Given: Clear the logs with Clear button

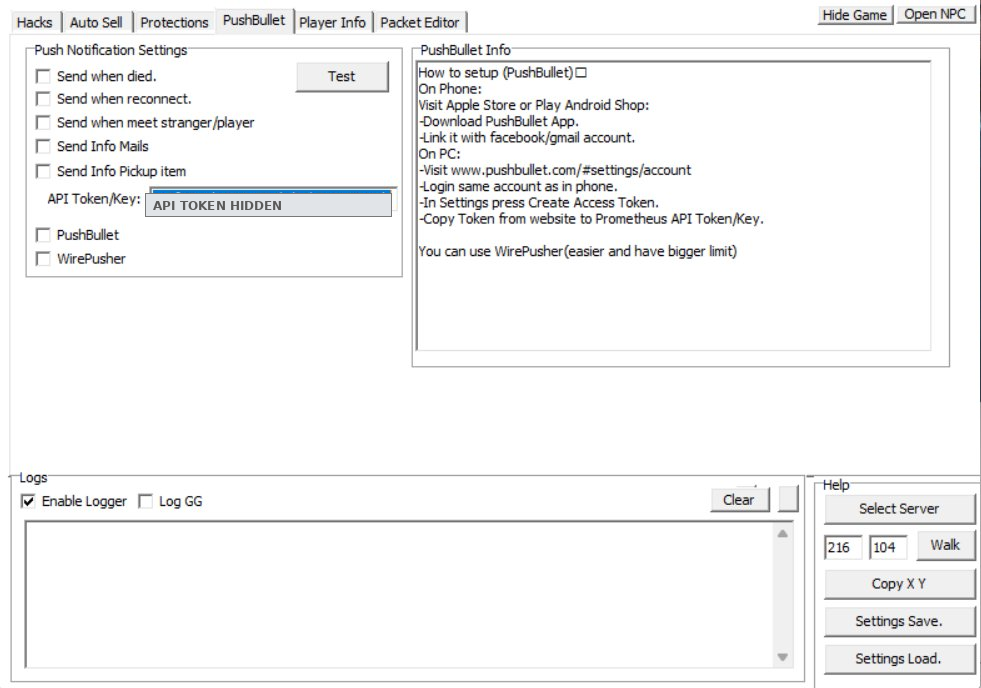Looking at the screenshot, I should 739,500.
